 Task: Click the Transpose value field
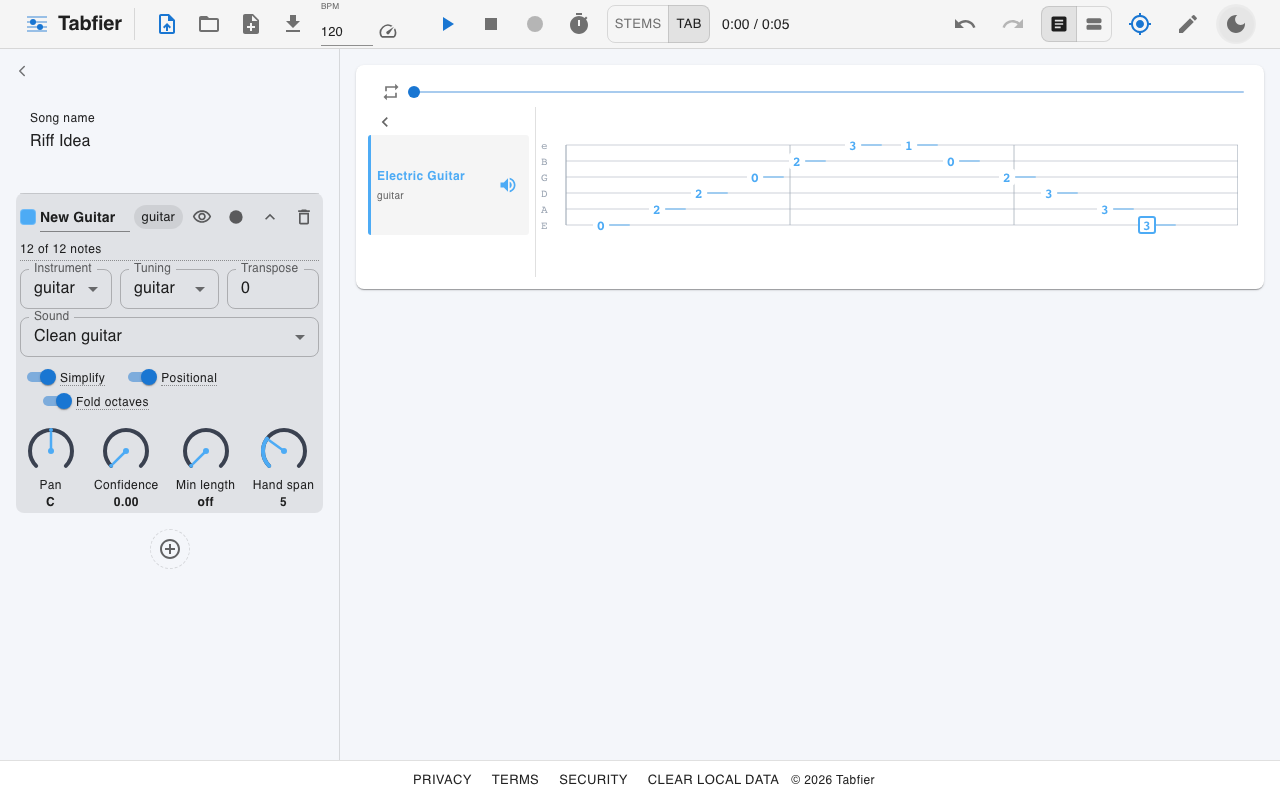click(273, 288)
